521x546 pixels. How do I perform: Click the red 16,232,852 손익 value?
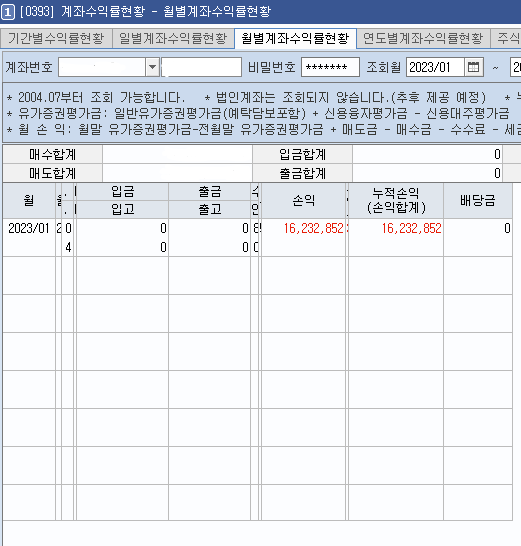click(x=313, y=228)
